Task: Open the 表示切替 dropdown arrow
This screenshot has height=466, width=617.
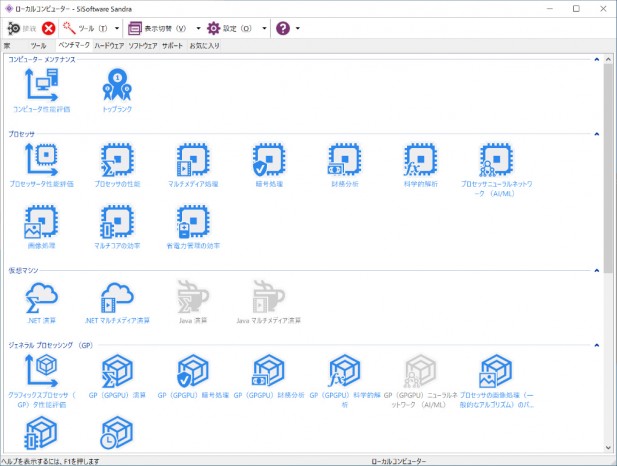Action: pyautogui.click(x=198, y=28)
